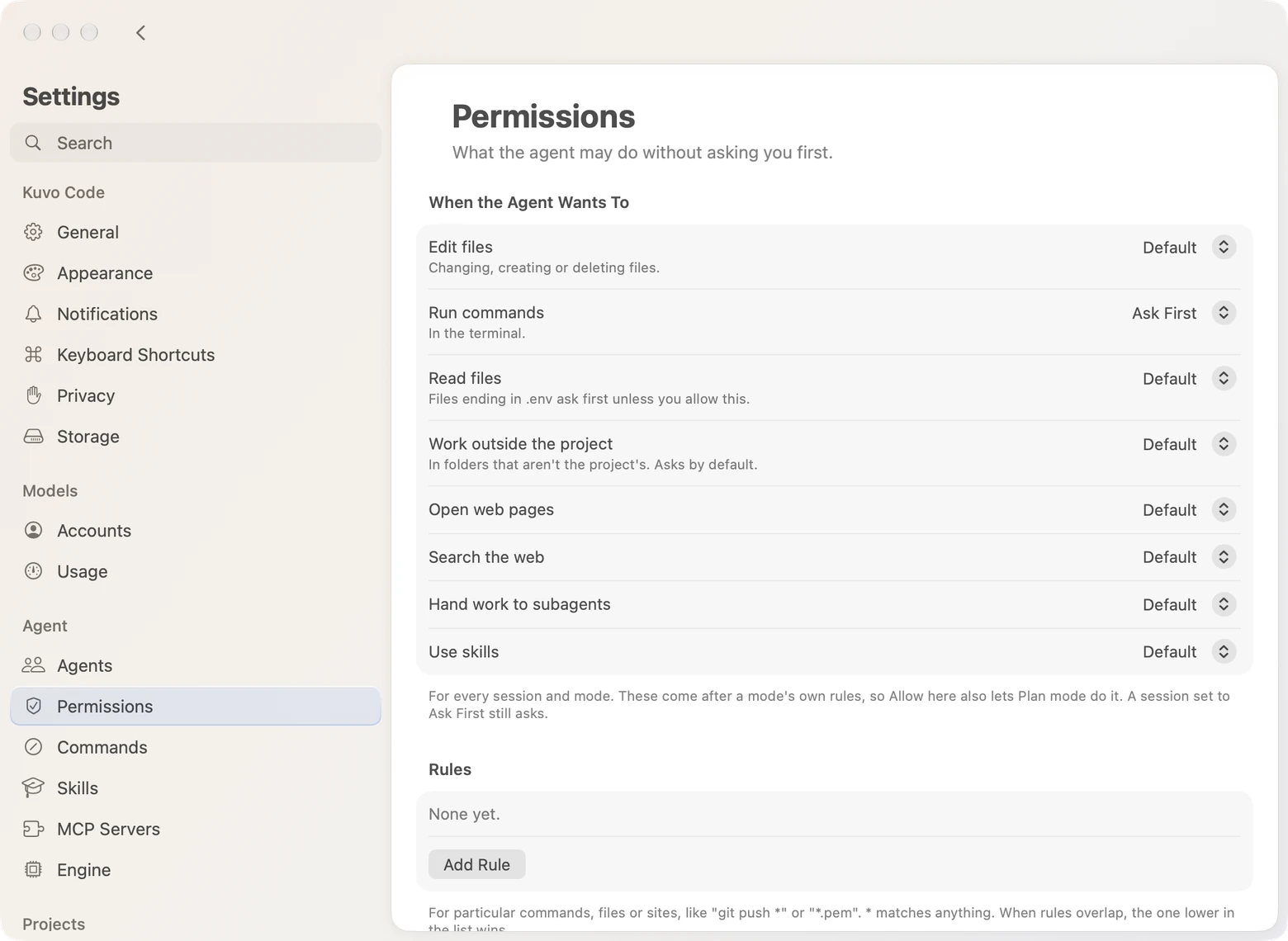The width and height of the screenshot is (1288, 941).
Task: Click the Appearance palette icon
Action: (33, 273)
